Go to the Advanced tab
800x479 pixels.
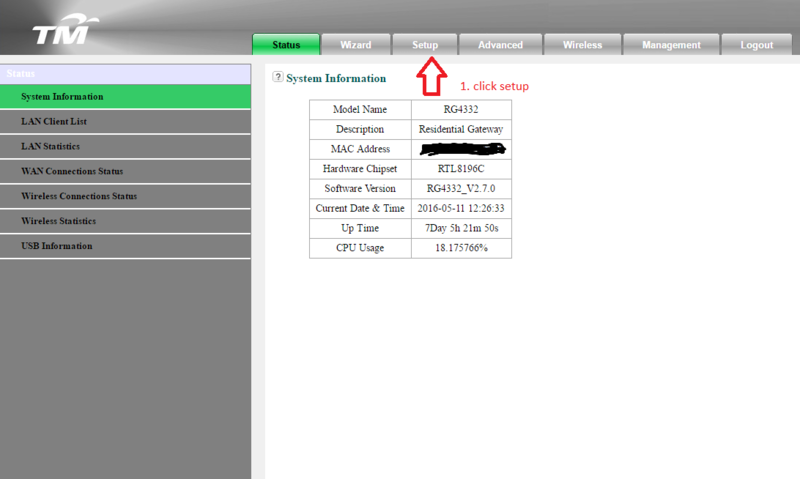[x=500, y=45]
